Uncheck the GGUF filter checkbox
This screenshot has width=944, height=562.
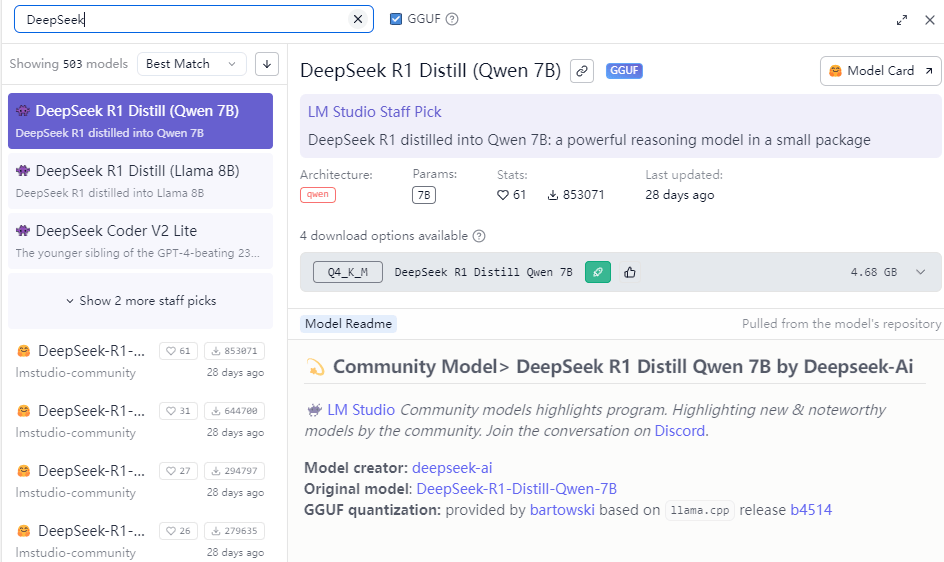click(396, 19)
